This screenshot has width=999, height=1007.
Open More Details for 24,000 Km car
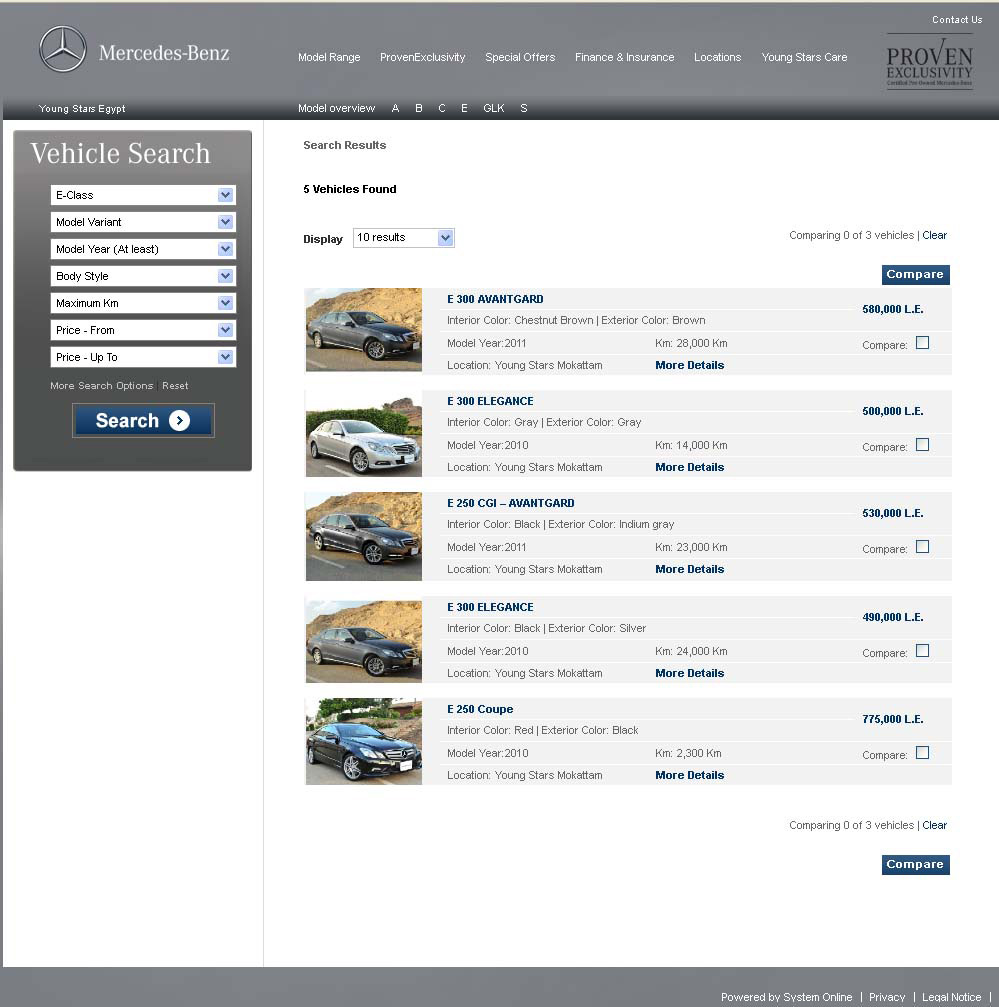click(690, 674)
